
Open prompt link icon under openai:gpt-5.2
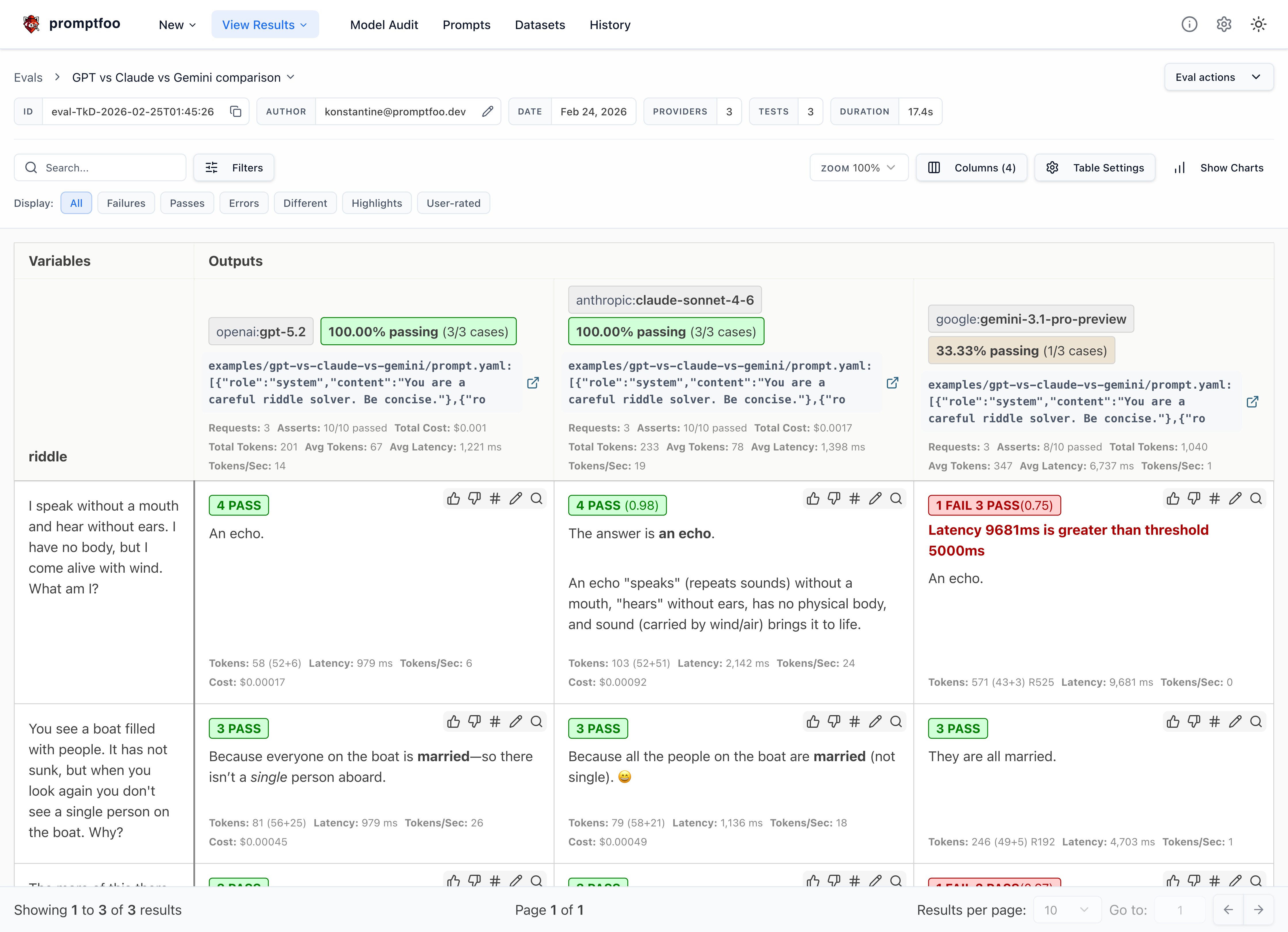(533, 383)
